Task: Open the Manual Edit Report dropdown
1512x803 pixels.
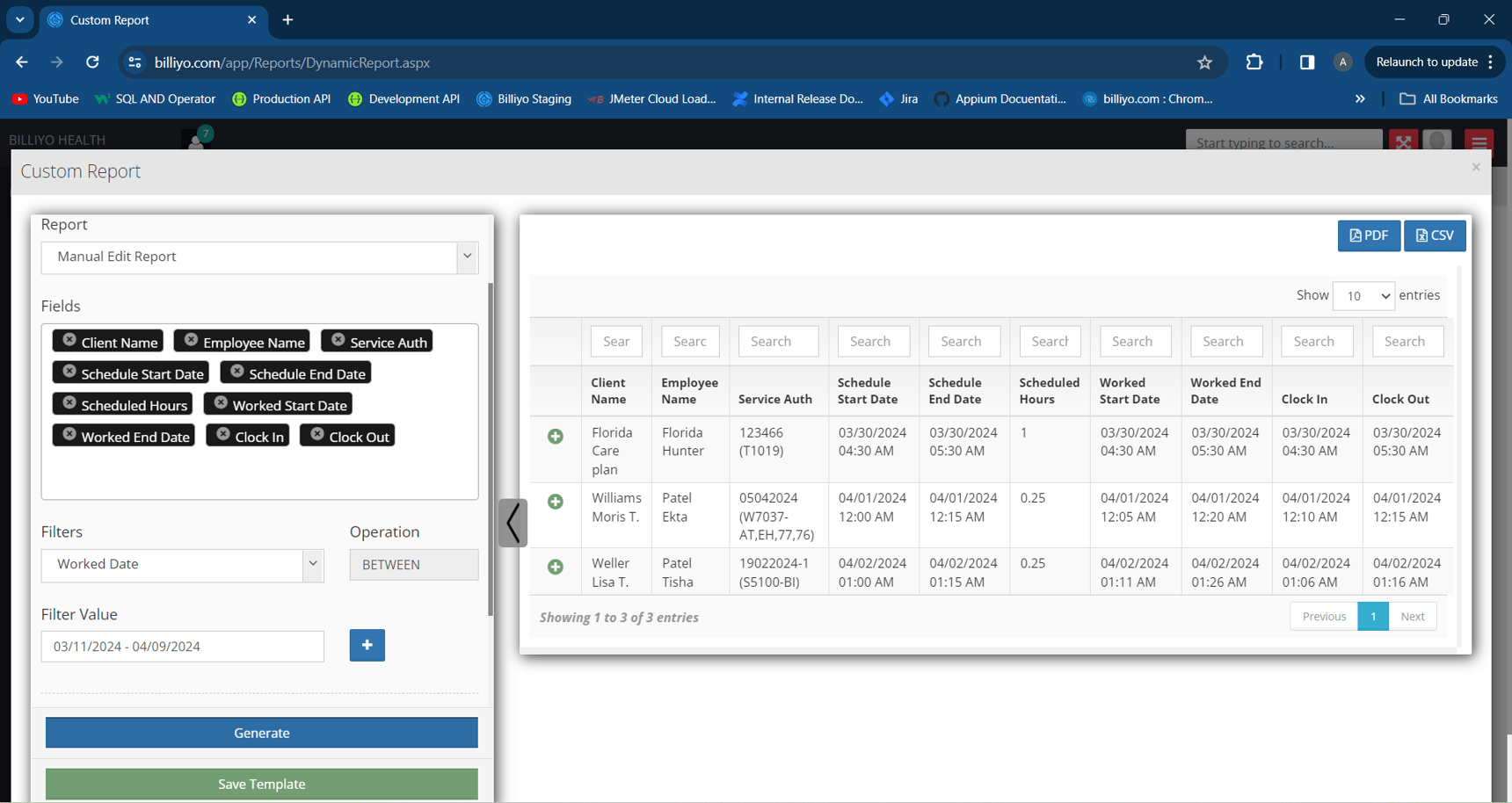Action: coord(259,257)
